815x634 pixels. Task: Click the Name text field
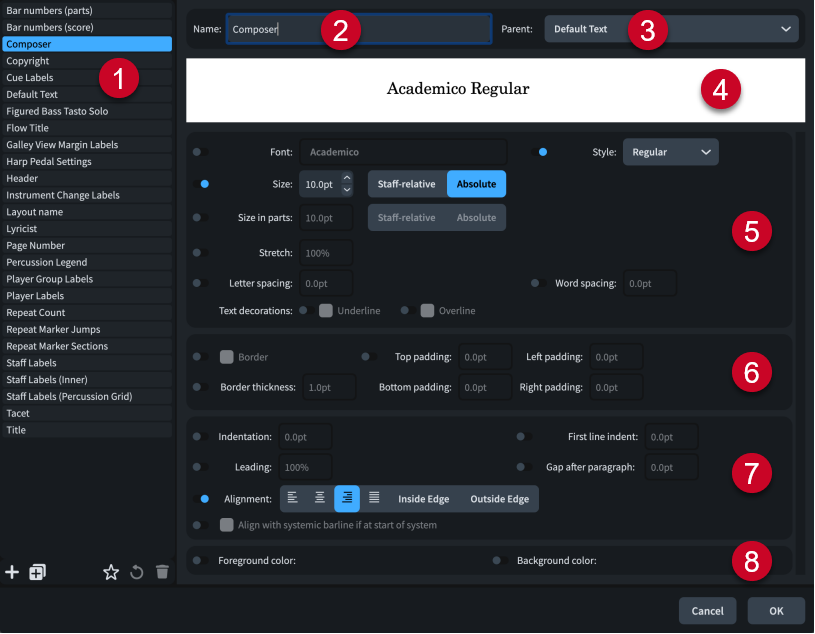(x=358, y=29)
